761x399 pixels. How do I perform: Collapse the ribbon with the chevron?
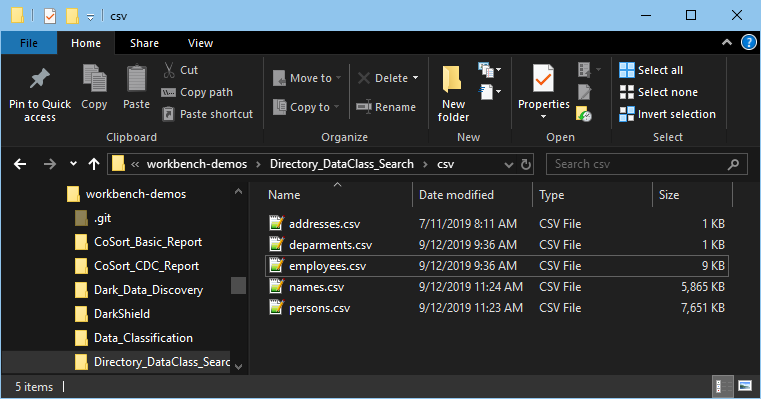[727, 43]
